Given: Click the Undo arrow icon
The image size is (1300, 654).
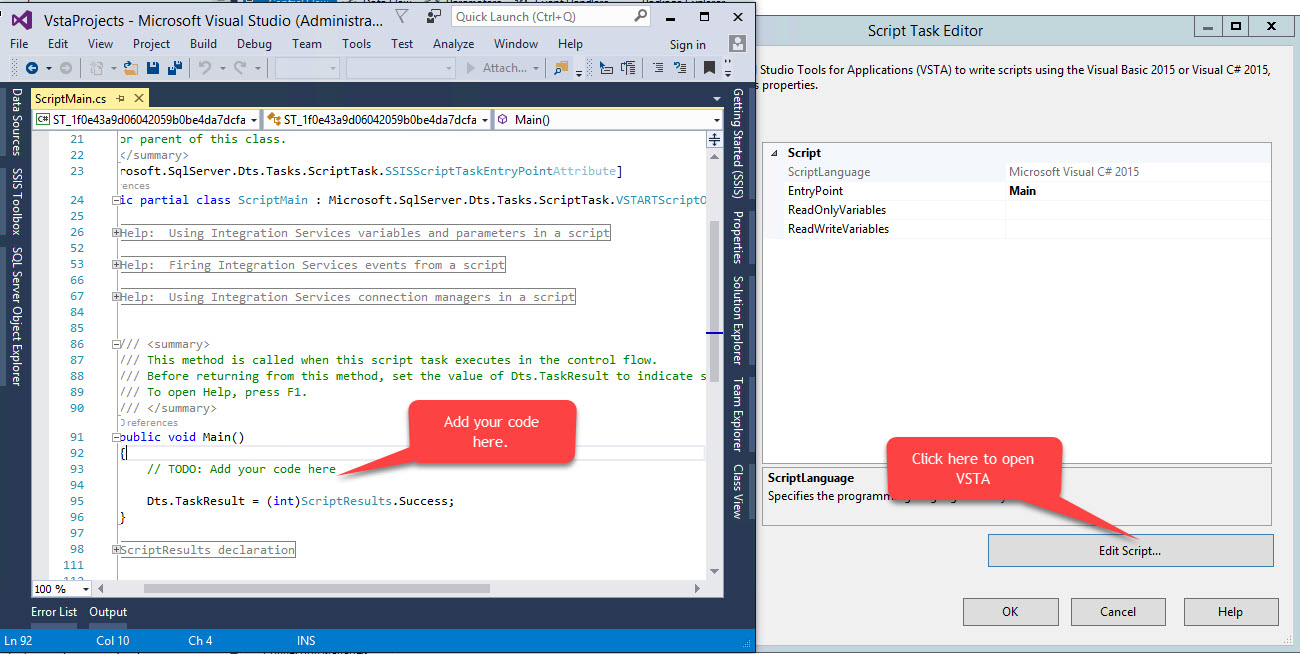Looking at the screenshot, I should point(204,68).
